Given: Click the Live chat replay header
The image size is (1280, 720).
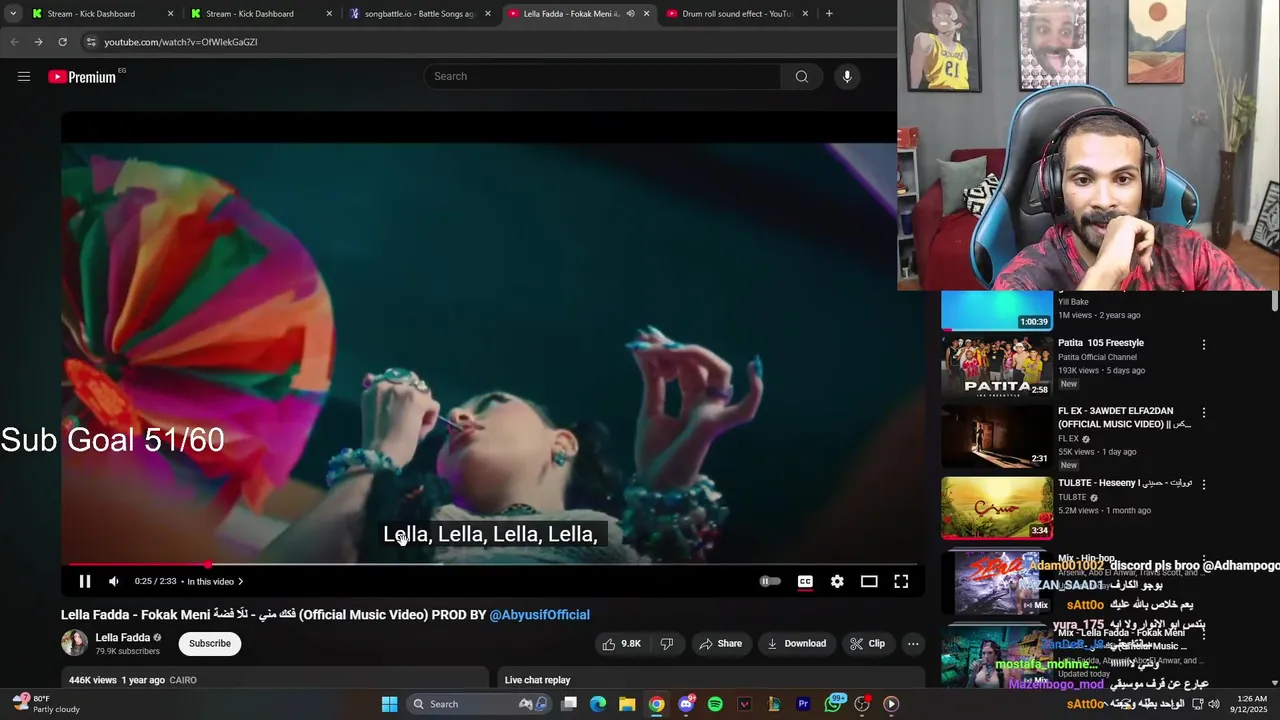Looking at the screenshot, I should coord(537,680).
